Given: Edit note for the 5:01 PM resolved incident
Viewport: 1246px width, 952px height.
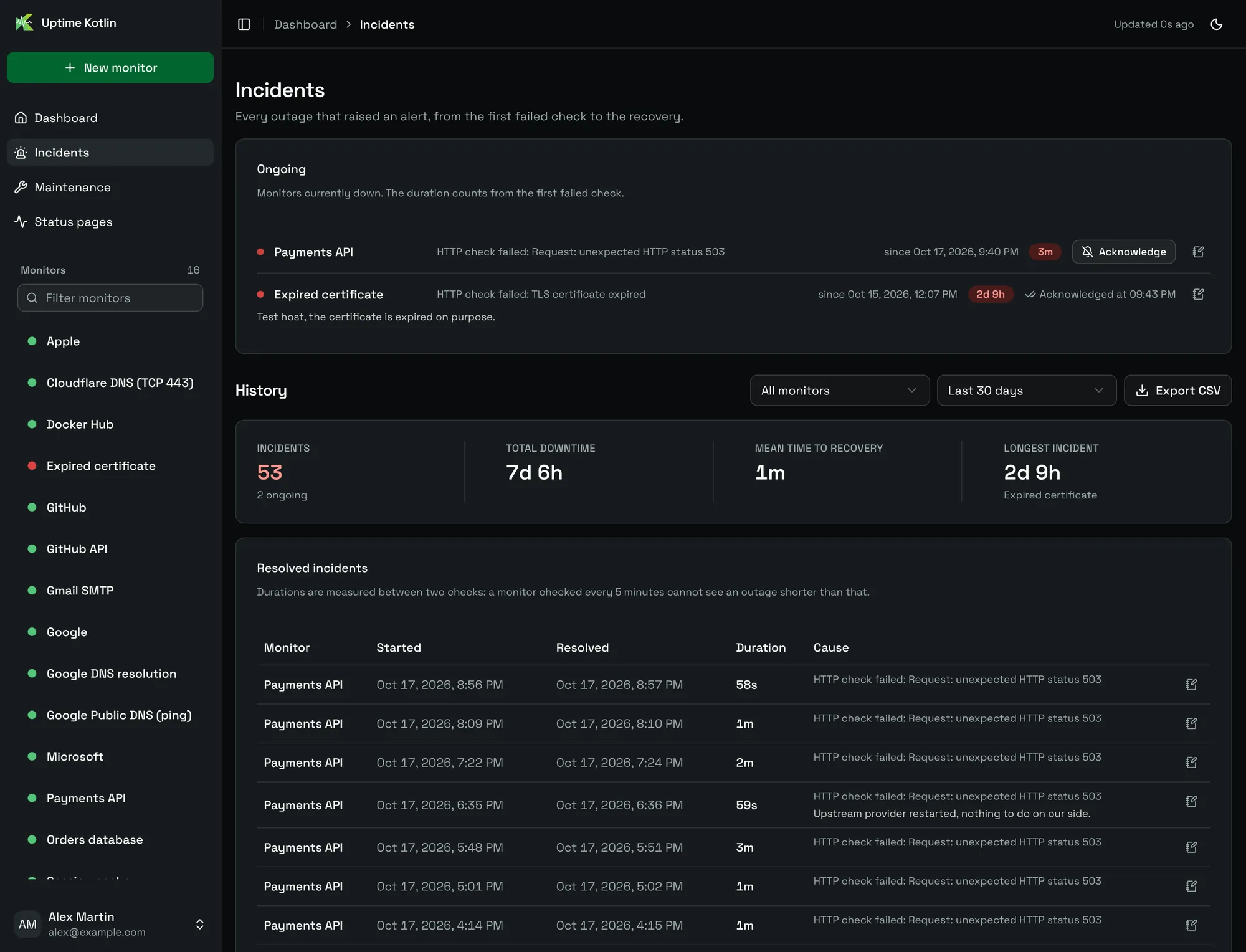Looking at the screenshot, I should (1191, 886).
